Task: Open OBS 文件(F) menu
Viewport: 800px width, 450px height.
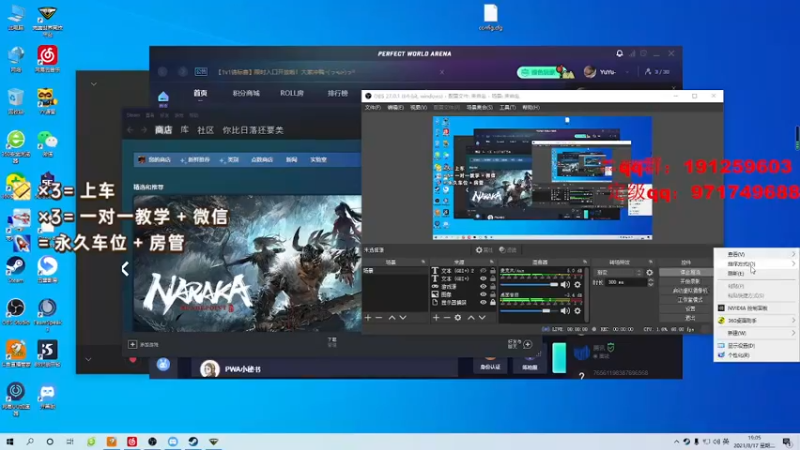Action: pyautogui.click(x=372, y=108)
